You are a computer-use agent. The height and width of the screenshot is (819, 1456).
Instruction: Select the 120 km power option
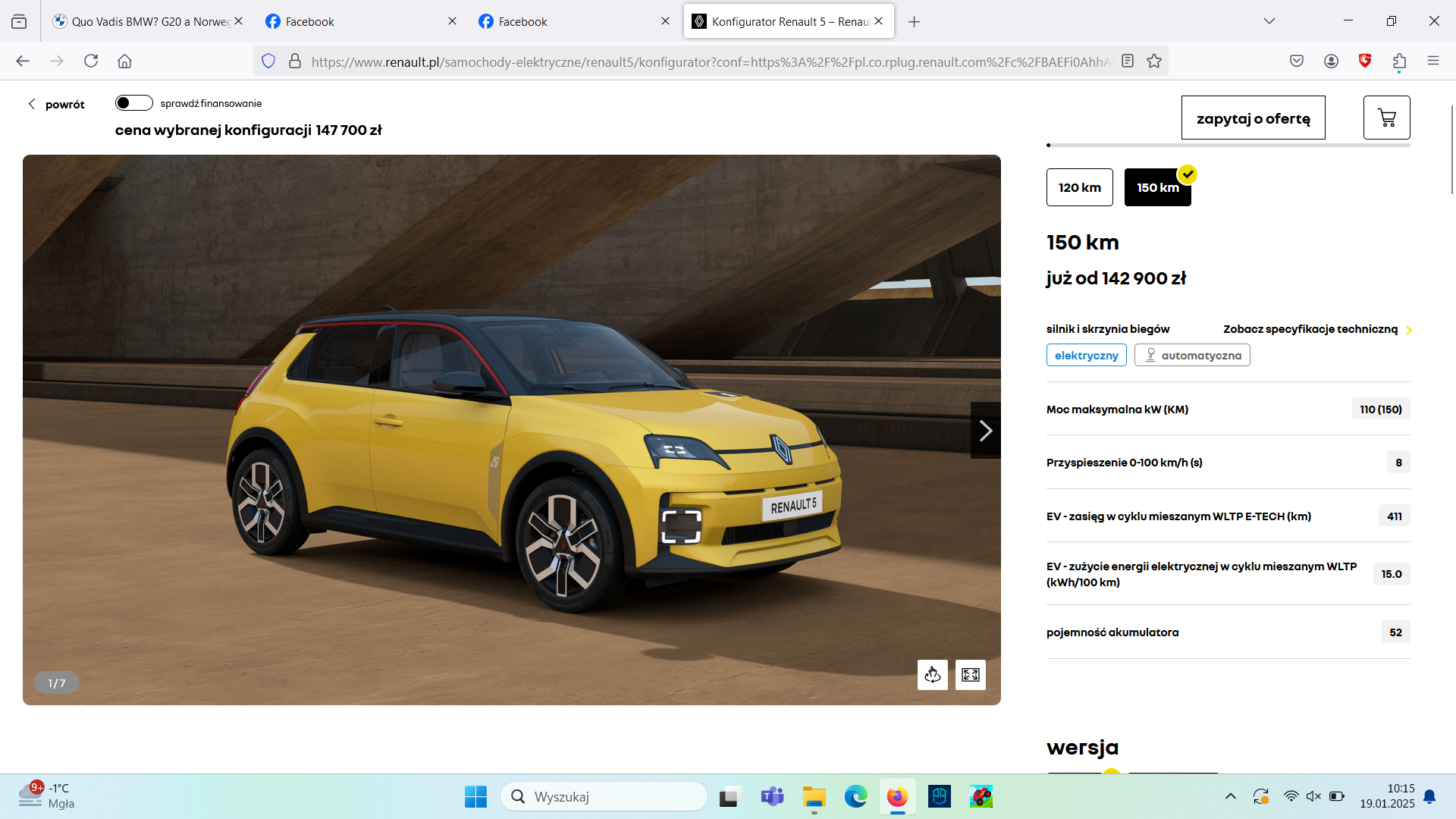pyautogui.click(x=1079, y=187)
